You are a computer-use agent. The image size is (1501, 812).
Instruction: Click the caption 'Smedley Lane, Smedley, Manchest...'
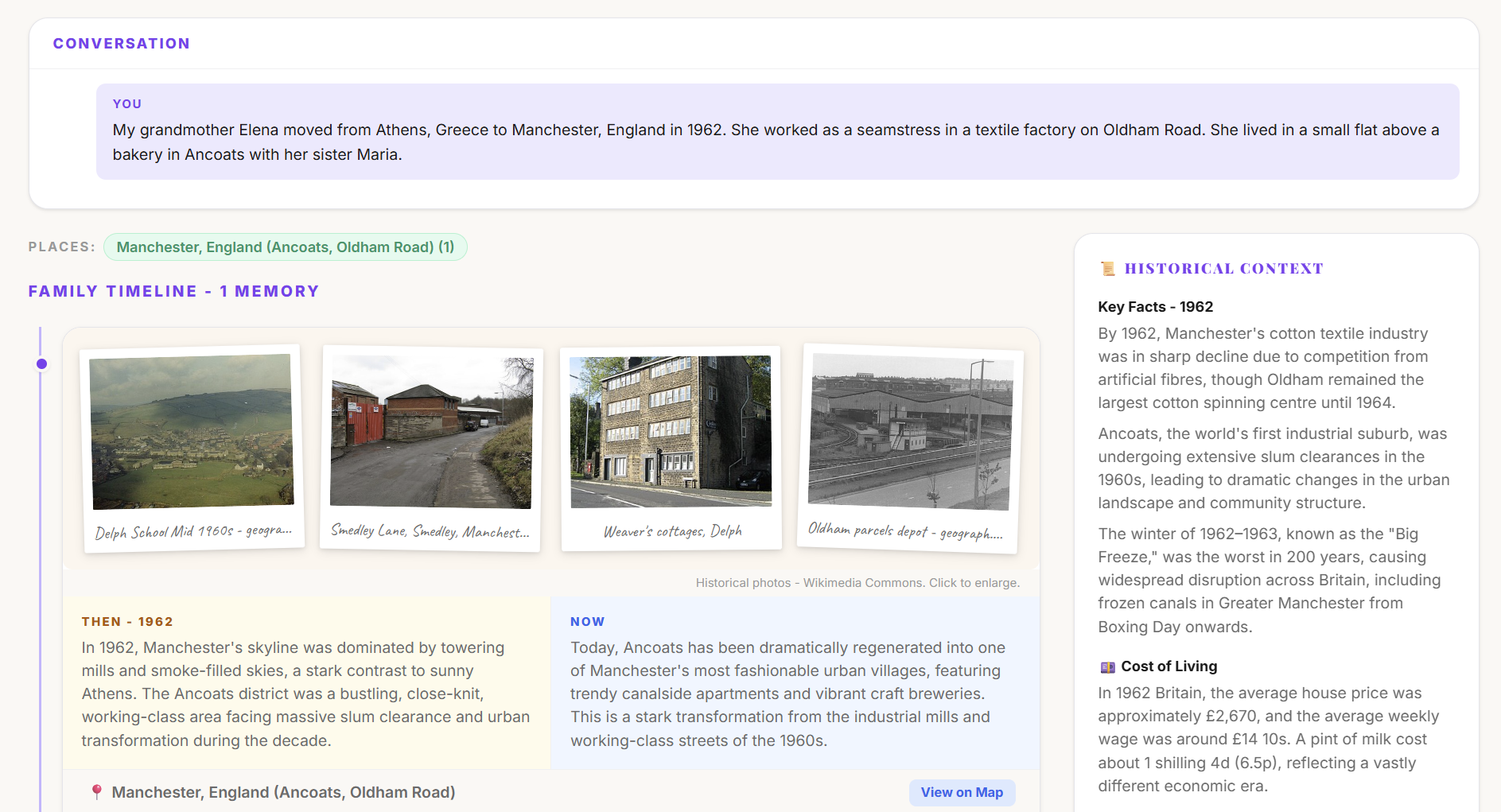click(x=430, y=531)
